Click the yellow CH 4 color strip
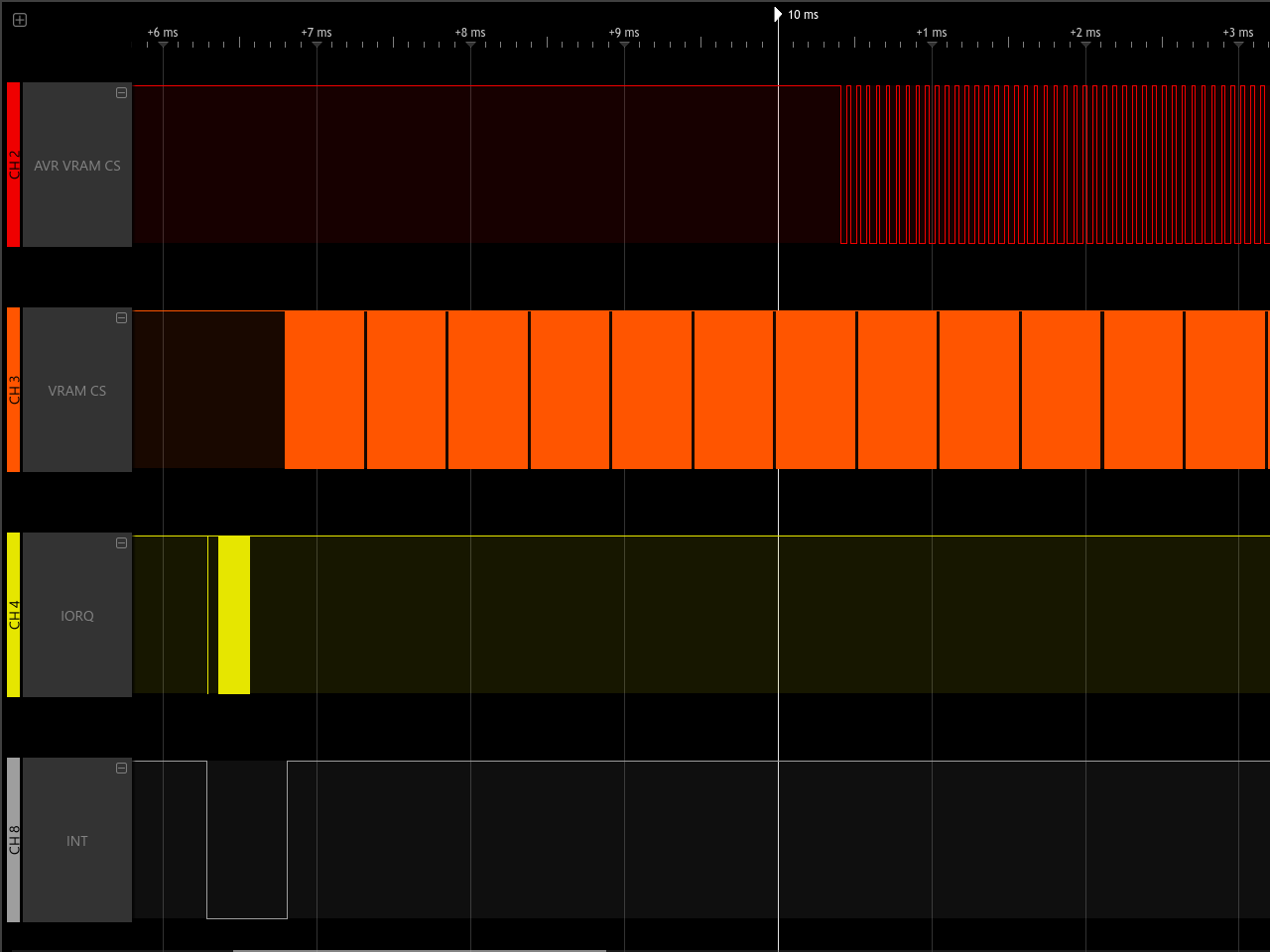The image size is (1270, 952). pos(13,615)
